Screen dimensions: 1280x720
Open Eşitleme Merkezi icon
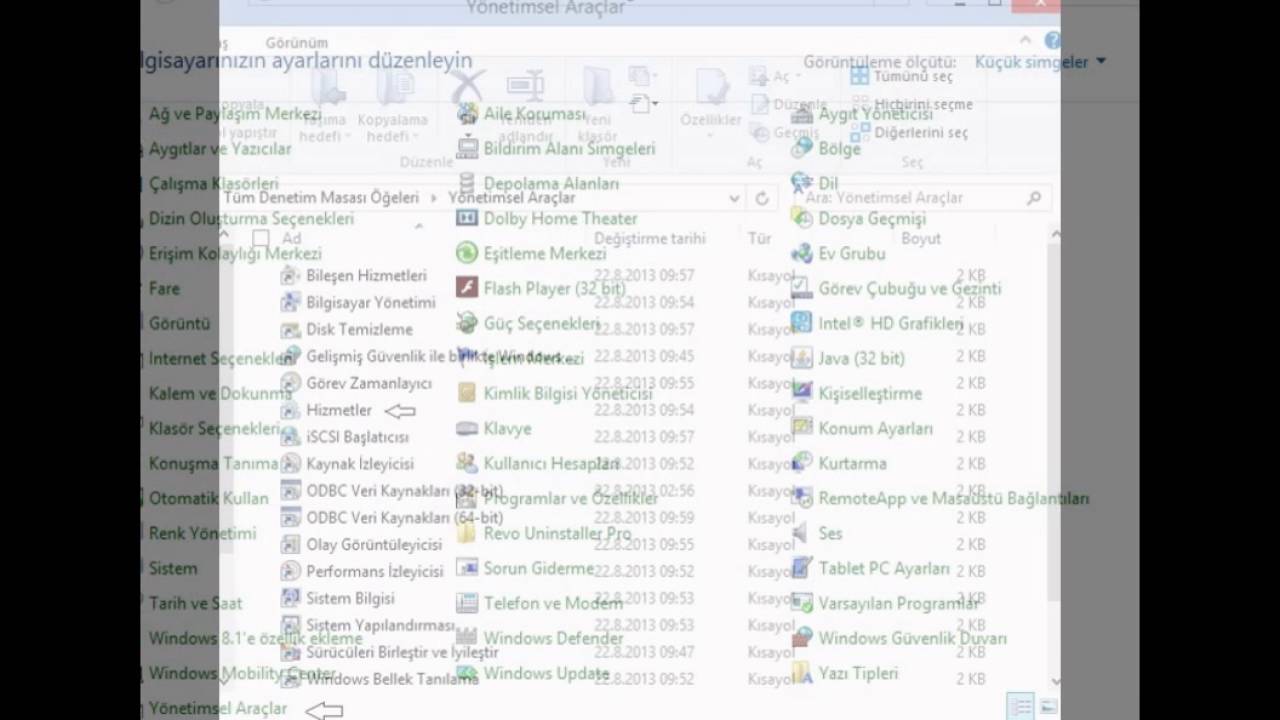tap(467, 253)
